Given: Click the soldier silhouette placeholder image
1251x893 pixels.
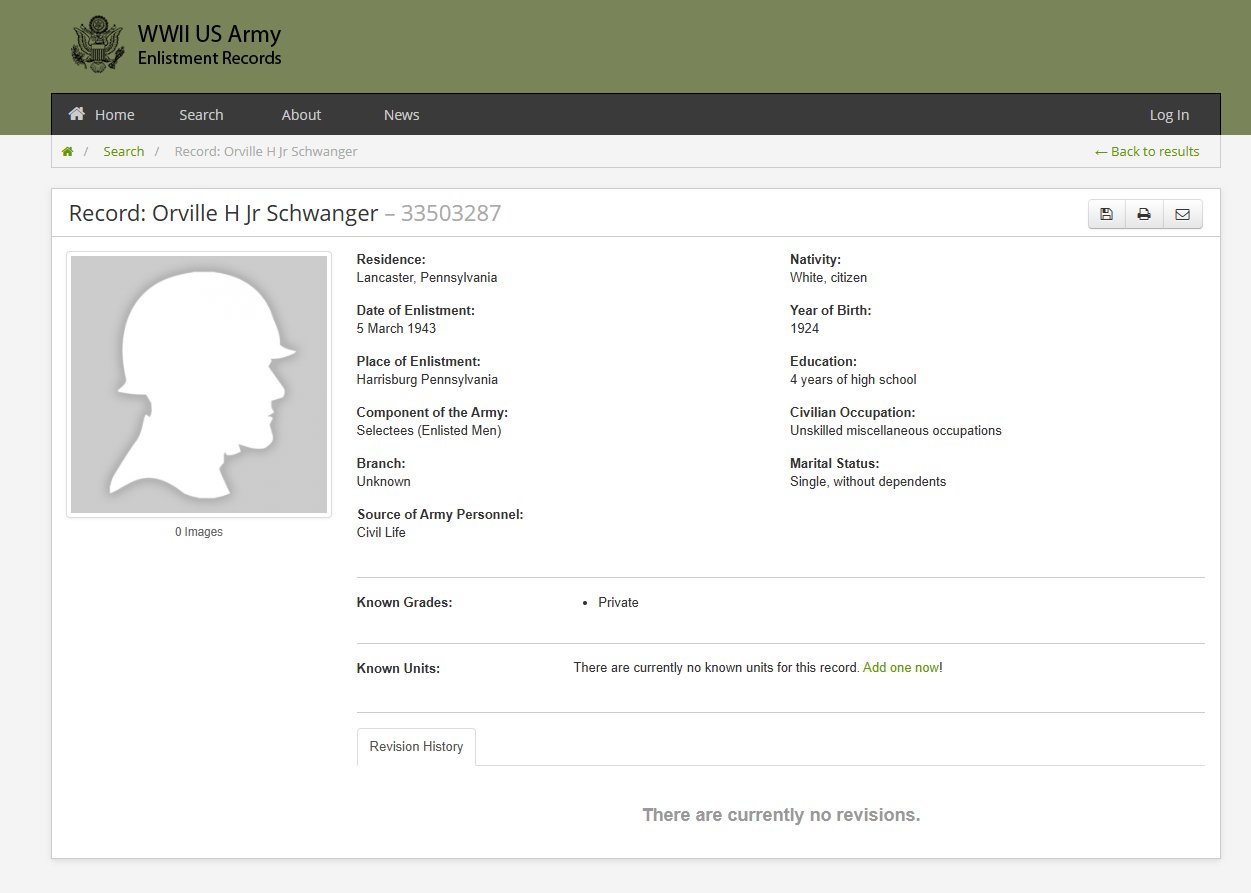Looking at the screenshot, I should tap(198, 383).
